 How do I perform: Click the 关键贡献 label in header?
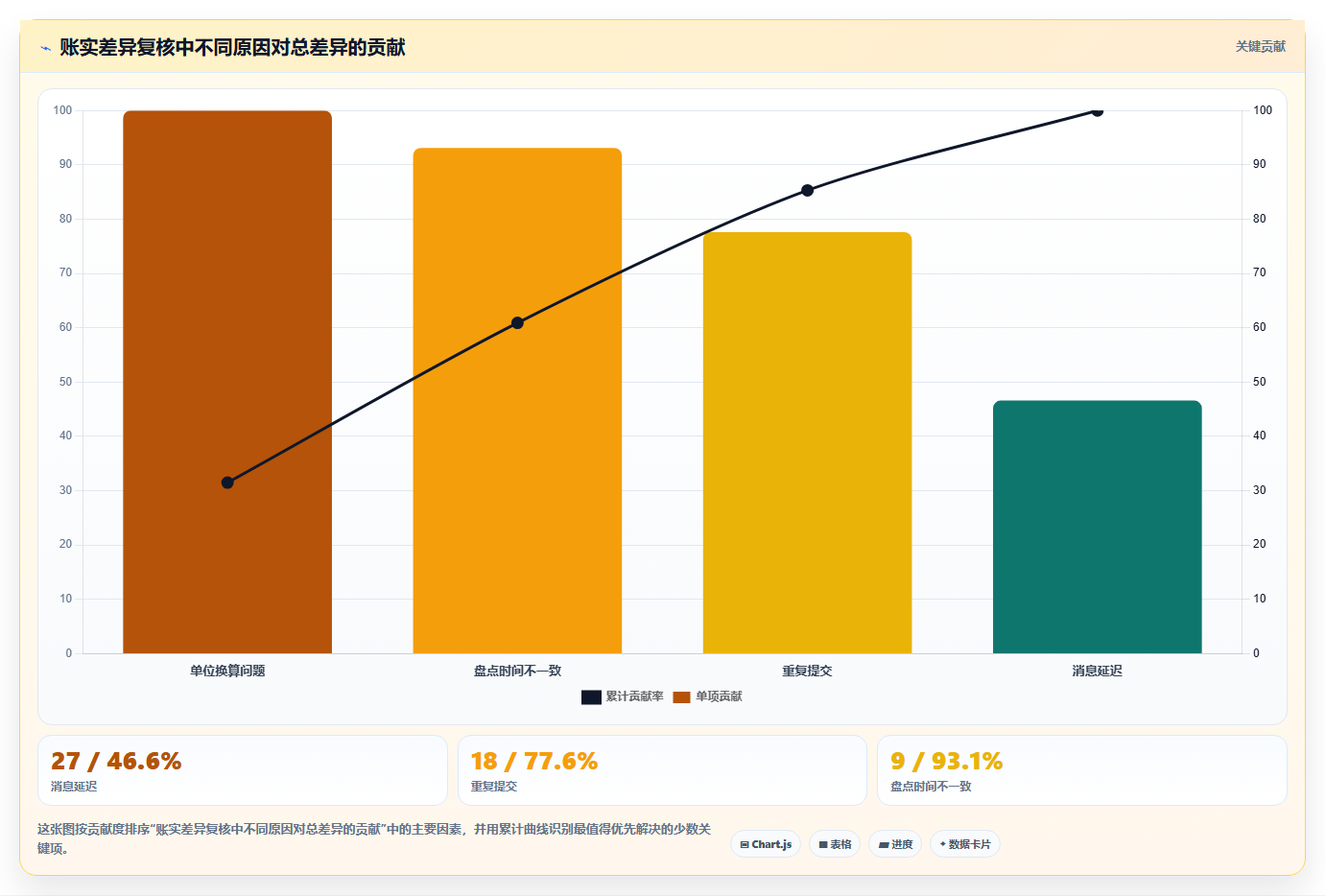(x=1260, y=46)
